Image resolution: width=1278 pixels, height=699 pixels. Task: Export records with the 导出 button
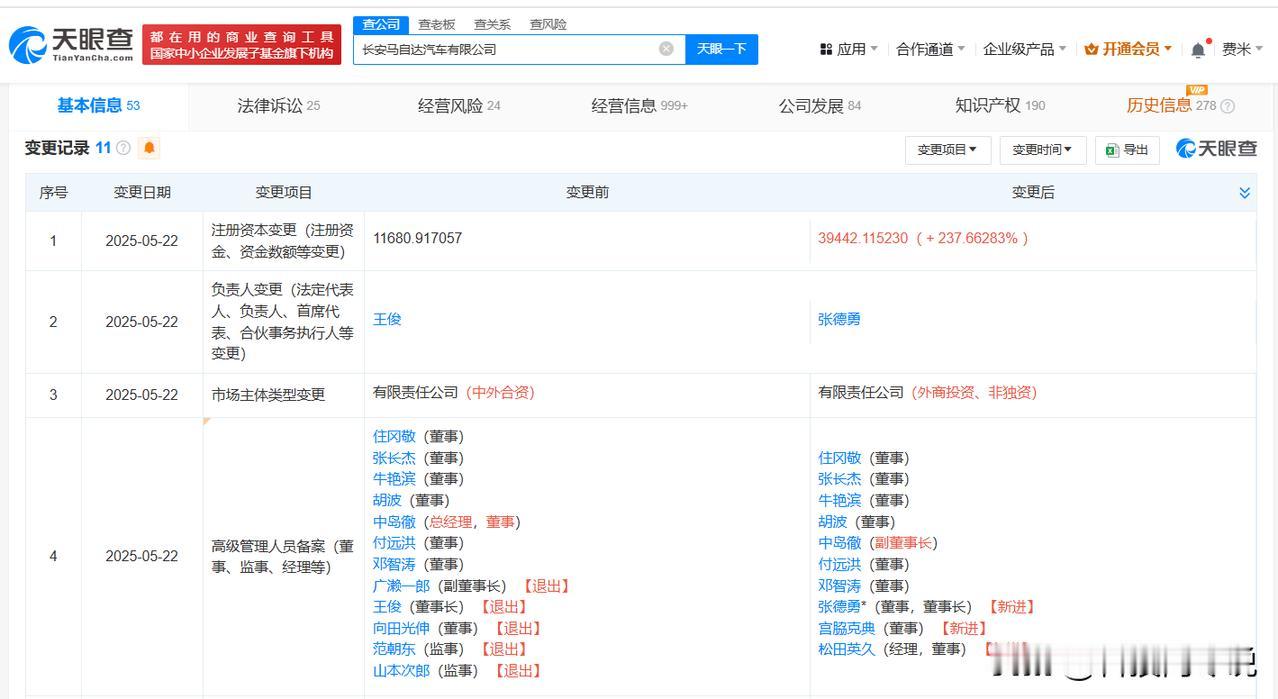click(x=1127, y=150)
